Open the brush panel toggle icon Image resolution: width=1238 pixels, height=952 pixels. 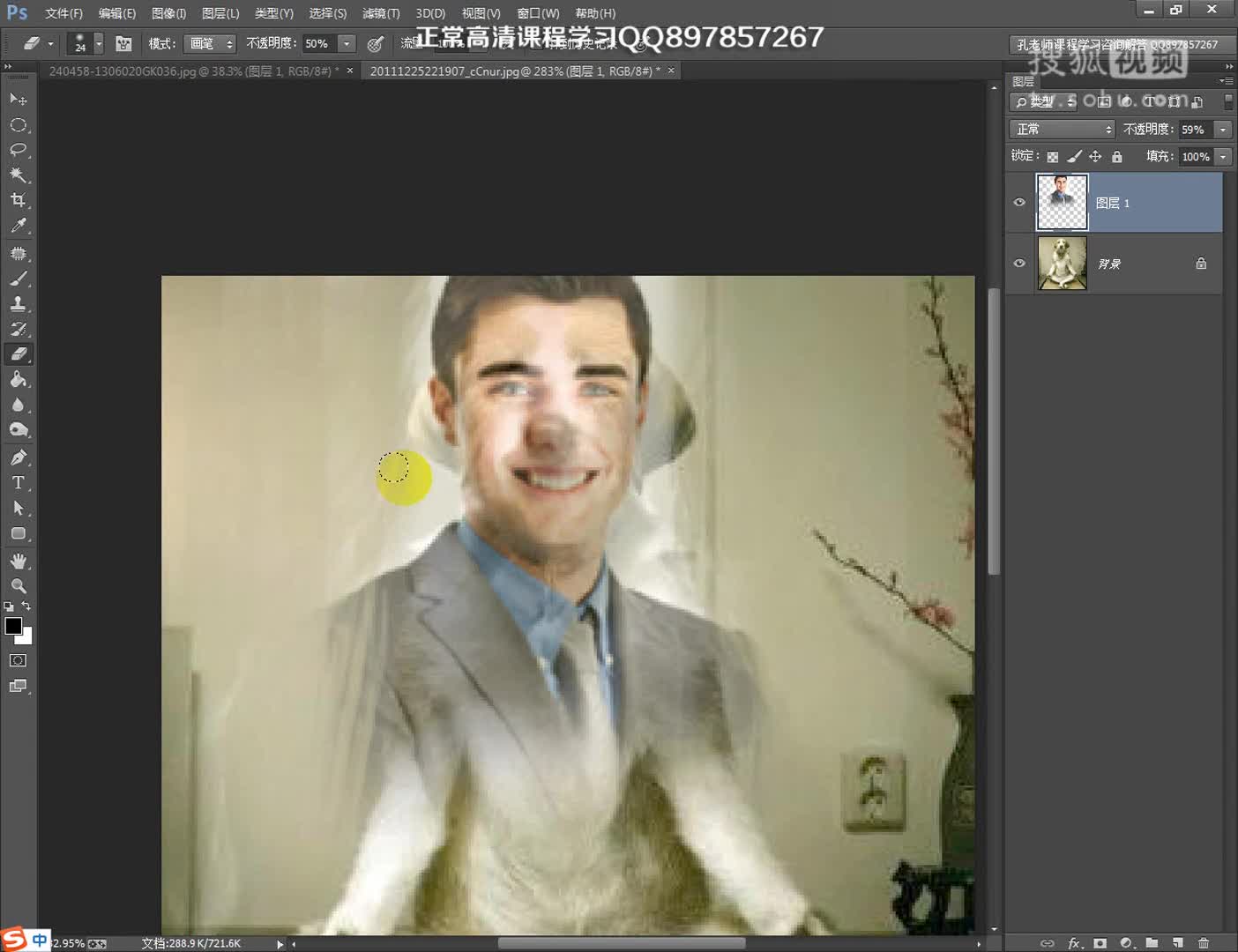pyautogui.click(x=123, y=43)
